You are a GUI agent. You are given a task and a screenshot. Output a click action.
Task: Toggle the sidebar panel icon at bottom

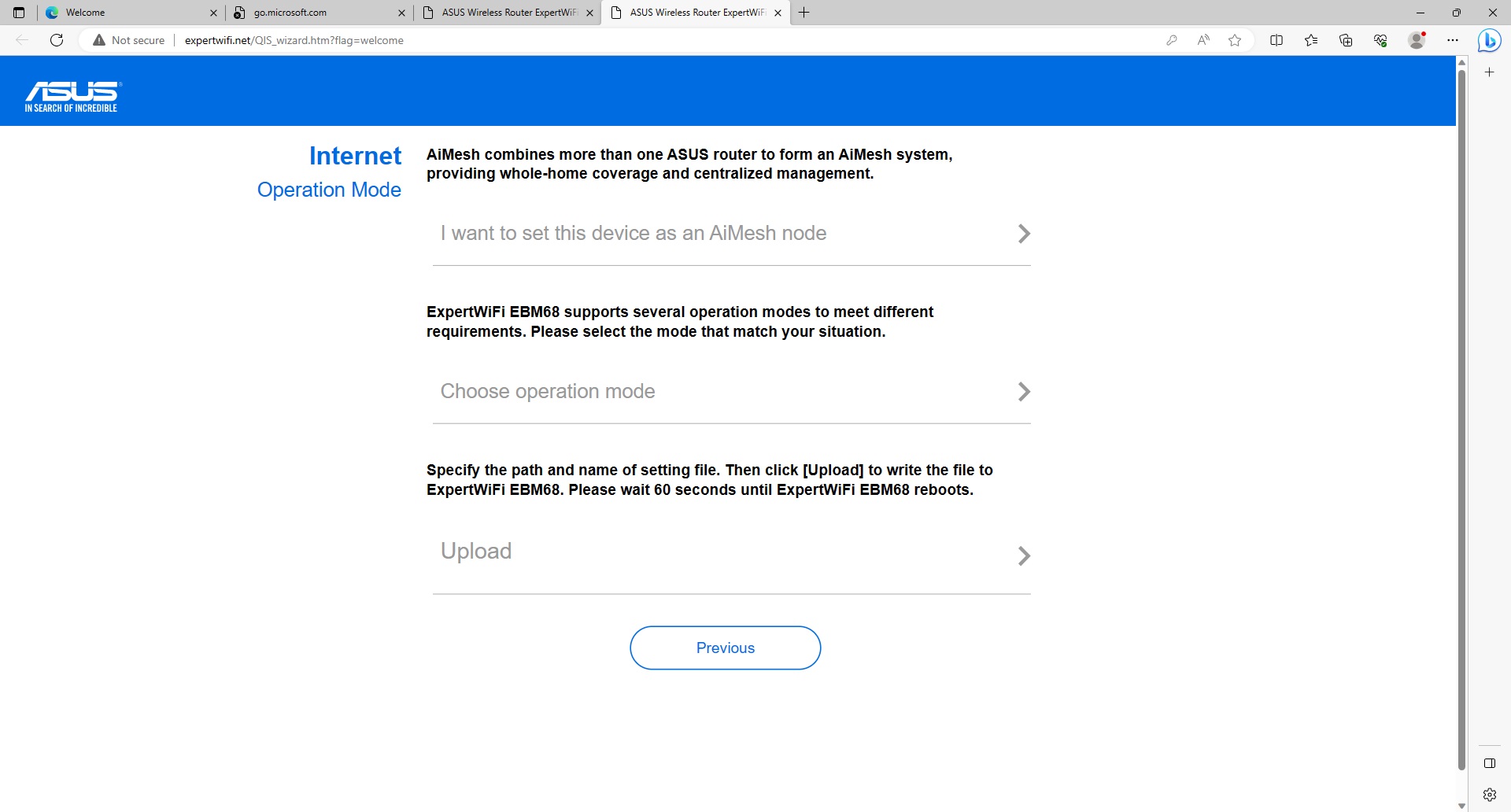coord(1489,763)
